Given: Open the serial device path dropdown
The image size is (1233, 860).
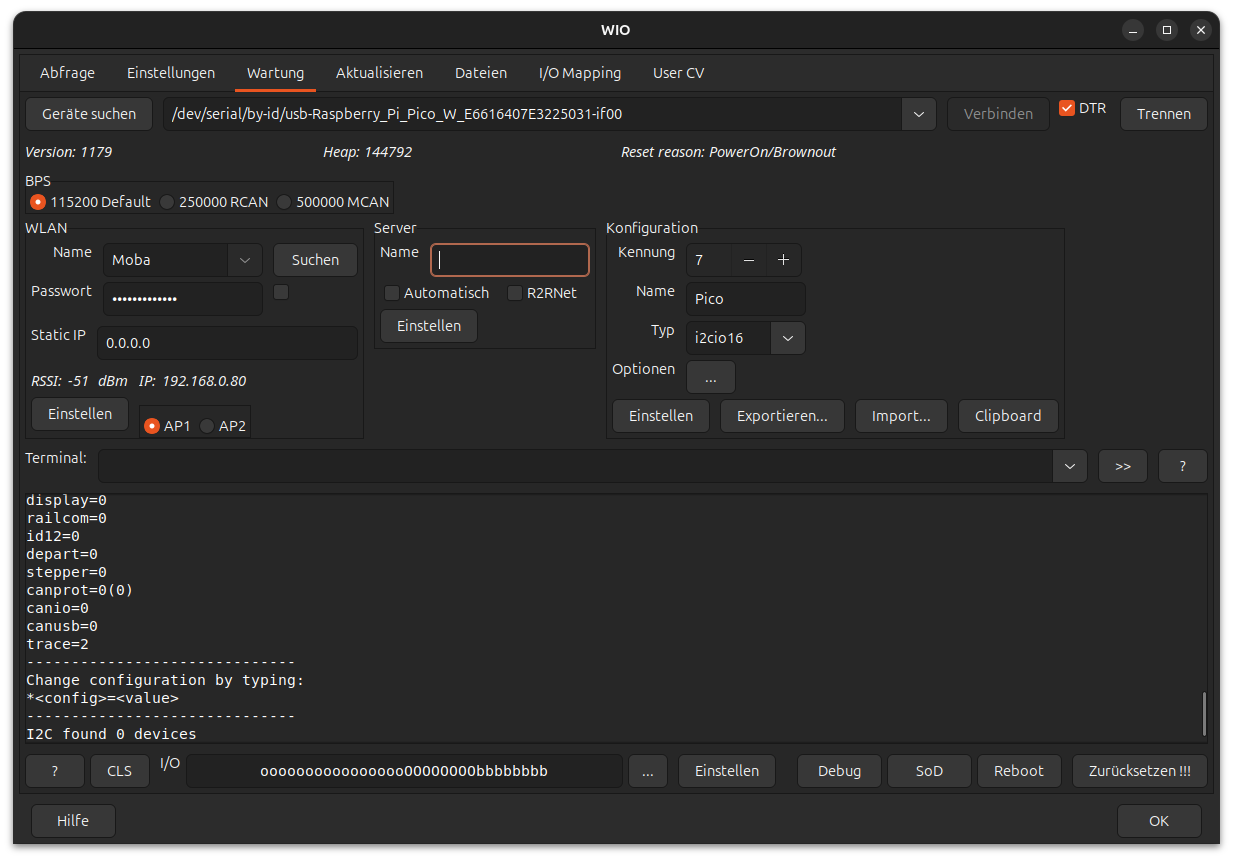Looking at the screenshot, I should click(x=918, y=114).
